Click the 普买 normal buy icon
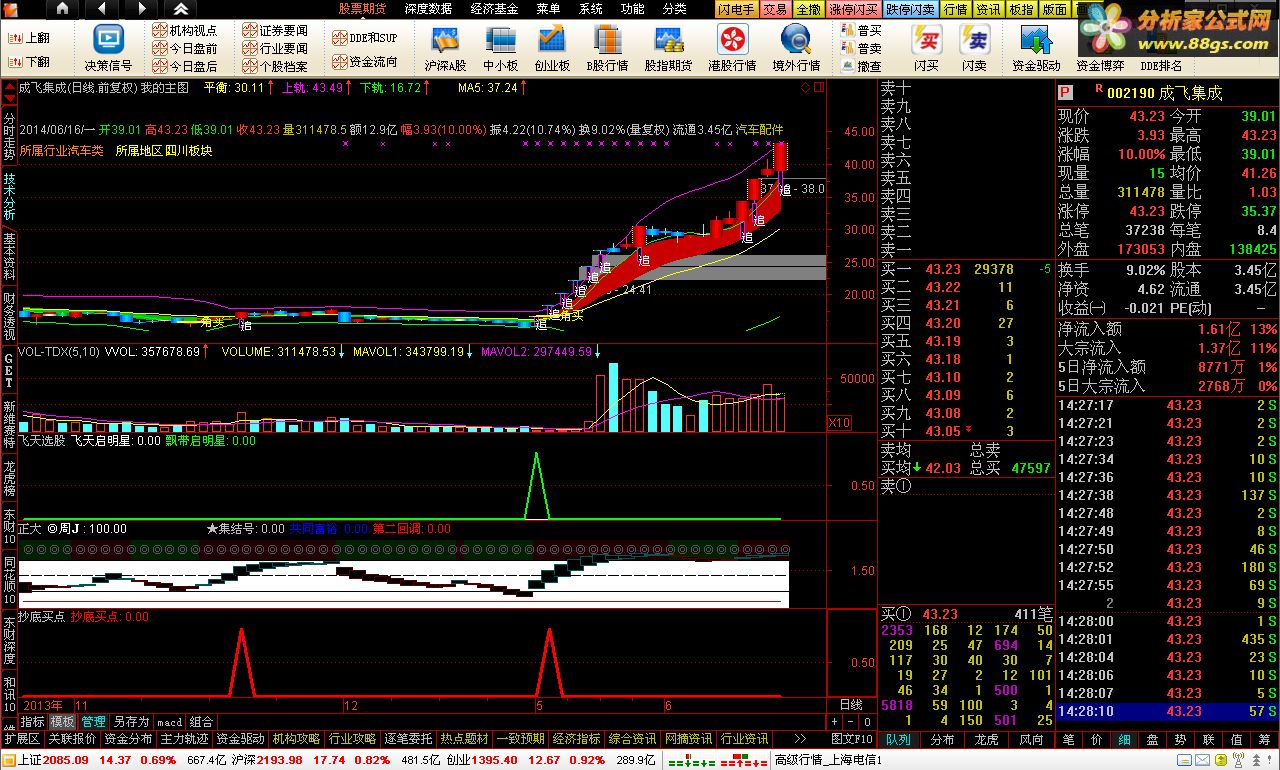This screenshot has height=770, width=1280. 860,30
